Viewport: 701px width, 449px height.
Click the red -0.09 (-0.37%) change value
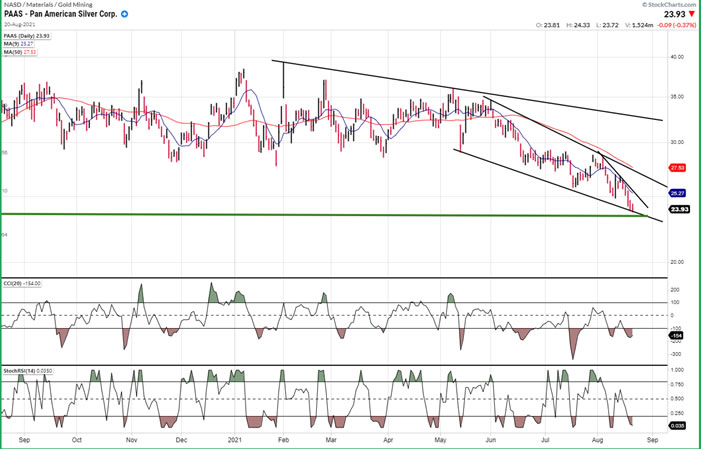tap(674, 25)
